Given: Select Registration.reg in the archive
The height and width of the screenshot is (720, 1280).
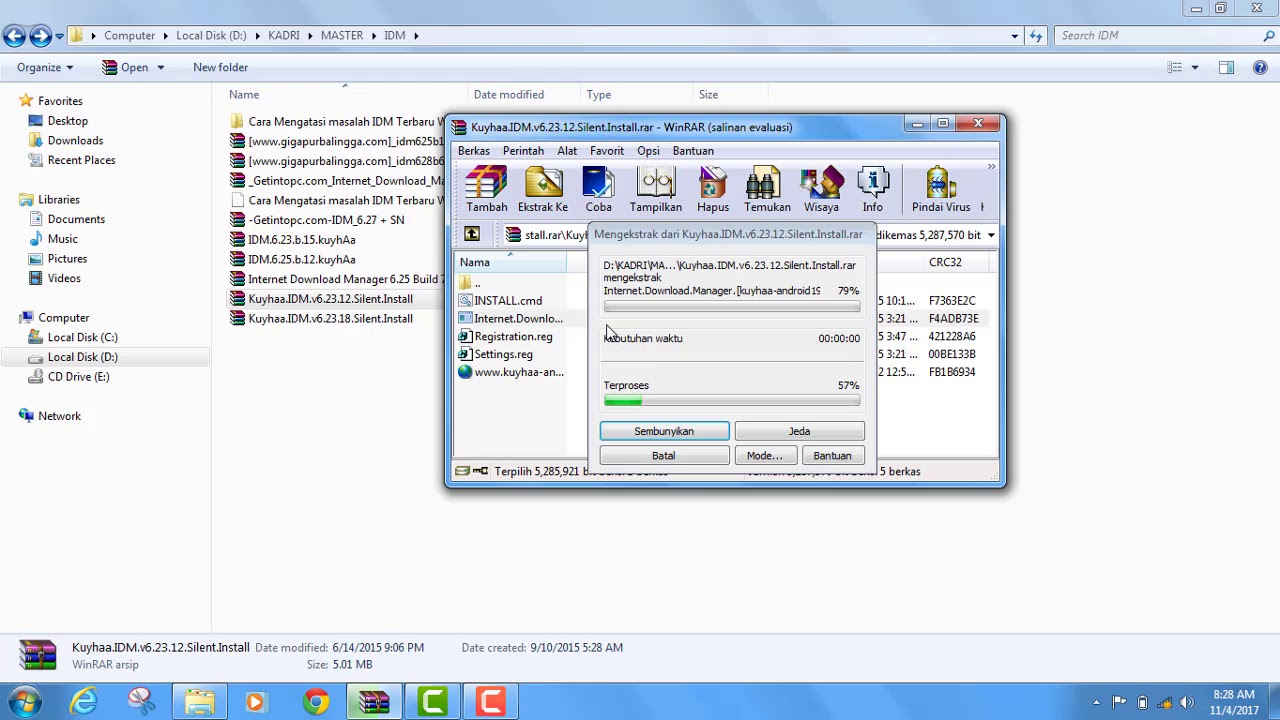Looking at the screenshot, I should pyautogui.click(x=513, y=337).
